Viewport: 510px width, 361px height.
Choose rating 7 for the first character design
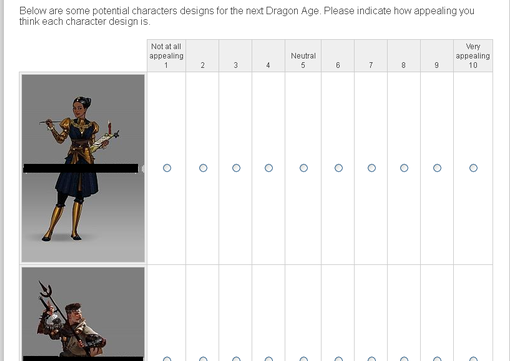[x=371, y=168]
